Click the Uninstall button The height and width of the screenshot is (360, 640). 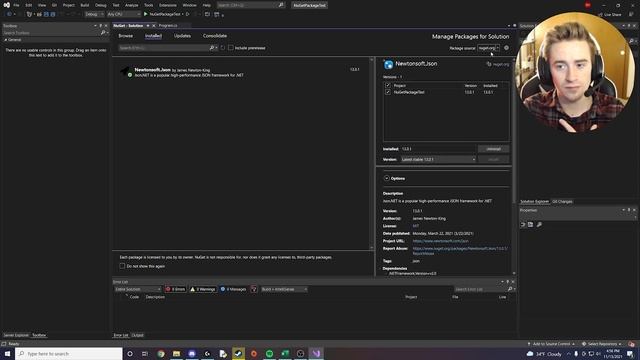coord(493,149)
